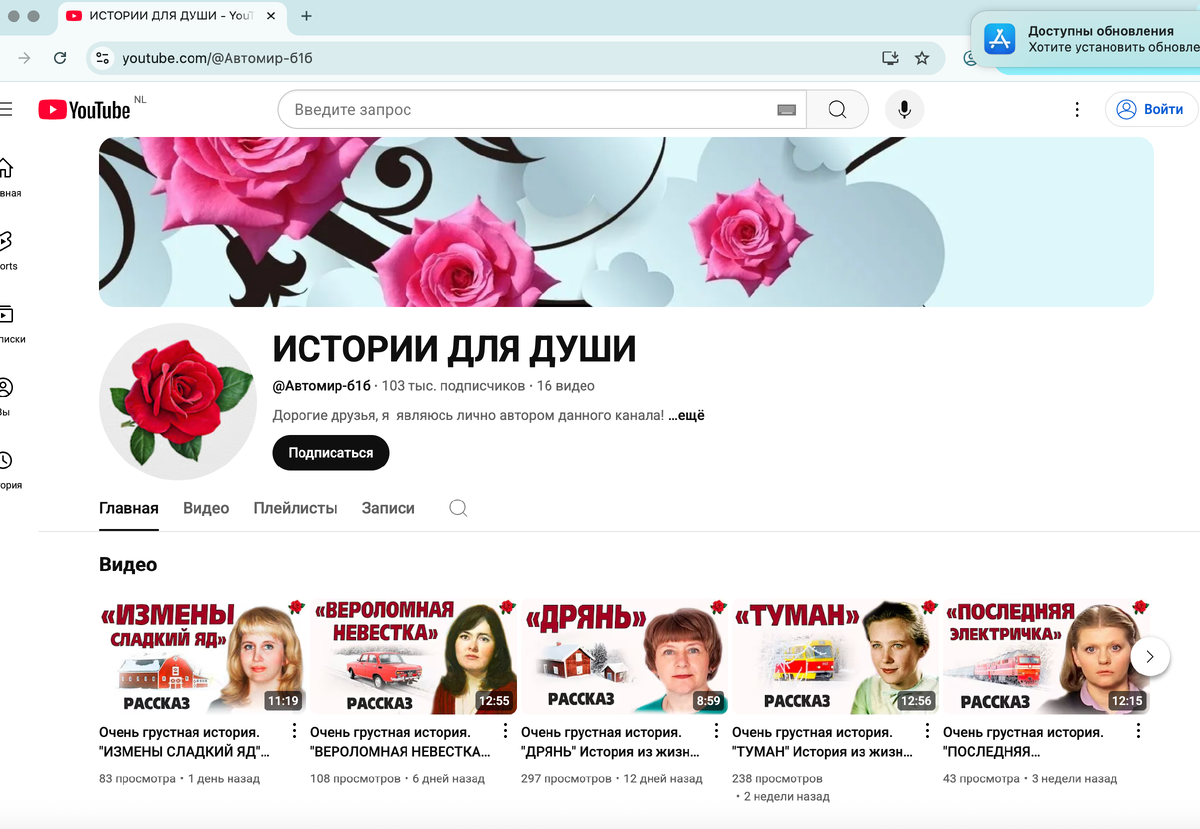Open the "ВЕРОЛОМНАЯ НЕВЕСТКА" video title
Viewport: 1200px width, 829px height.
tap(400, 742)
